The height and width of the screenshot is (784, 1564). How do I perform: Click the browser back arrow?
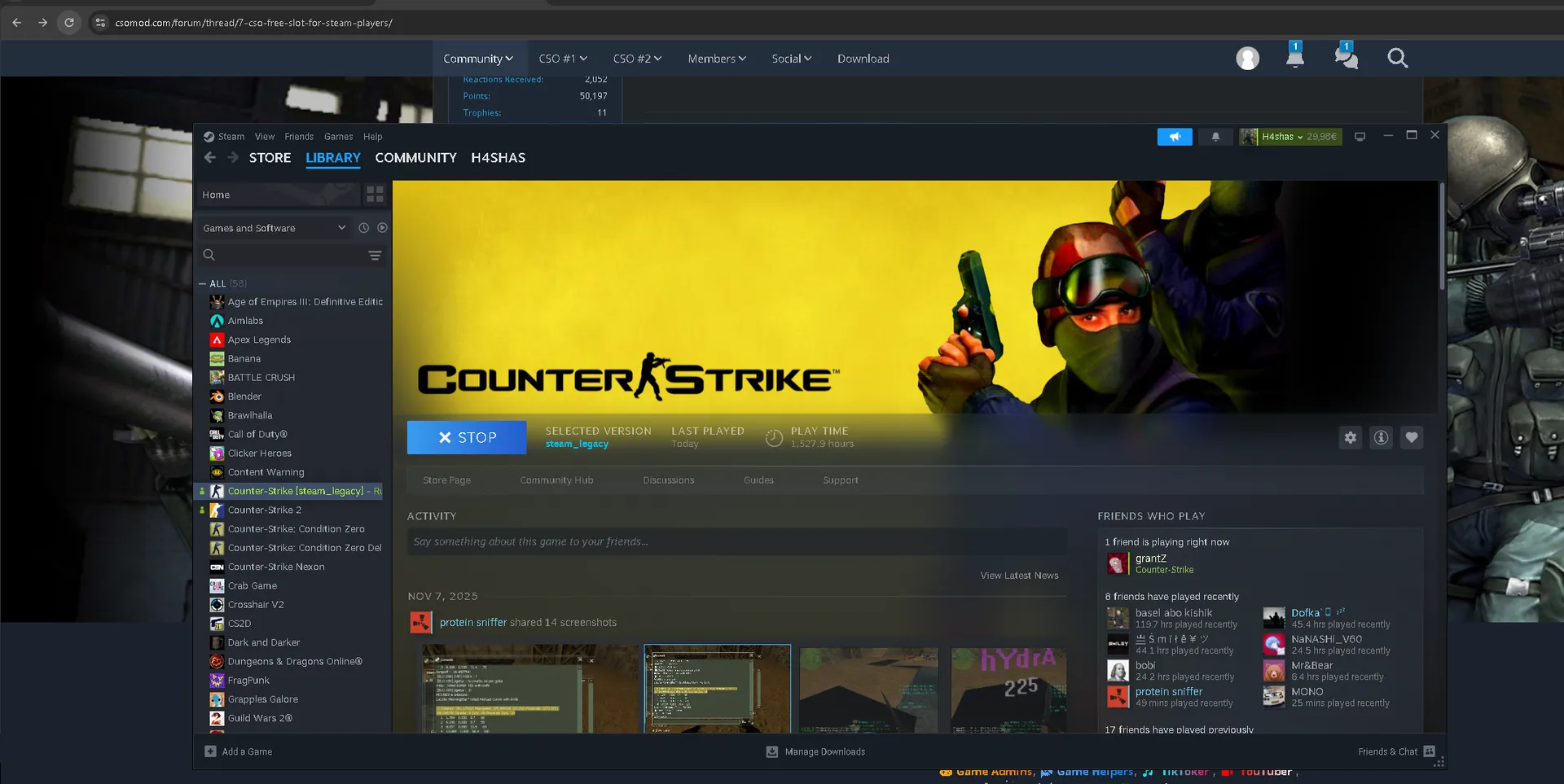[x=17, y=23]
